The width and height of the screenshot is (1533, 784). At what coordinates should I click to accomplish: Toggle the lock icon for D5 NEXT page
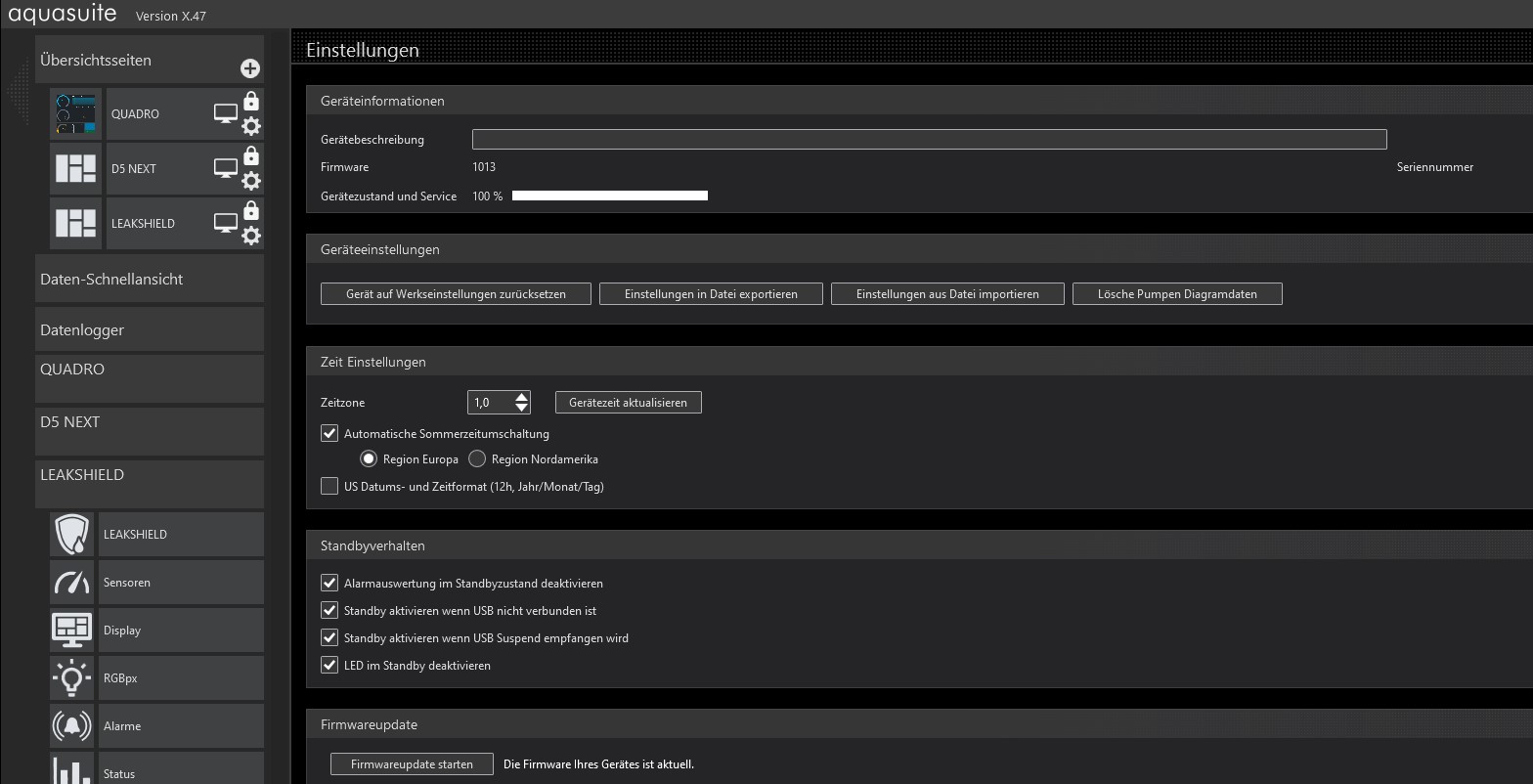(x=251, y=155)
